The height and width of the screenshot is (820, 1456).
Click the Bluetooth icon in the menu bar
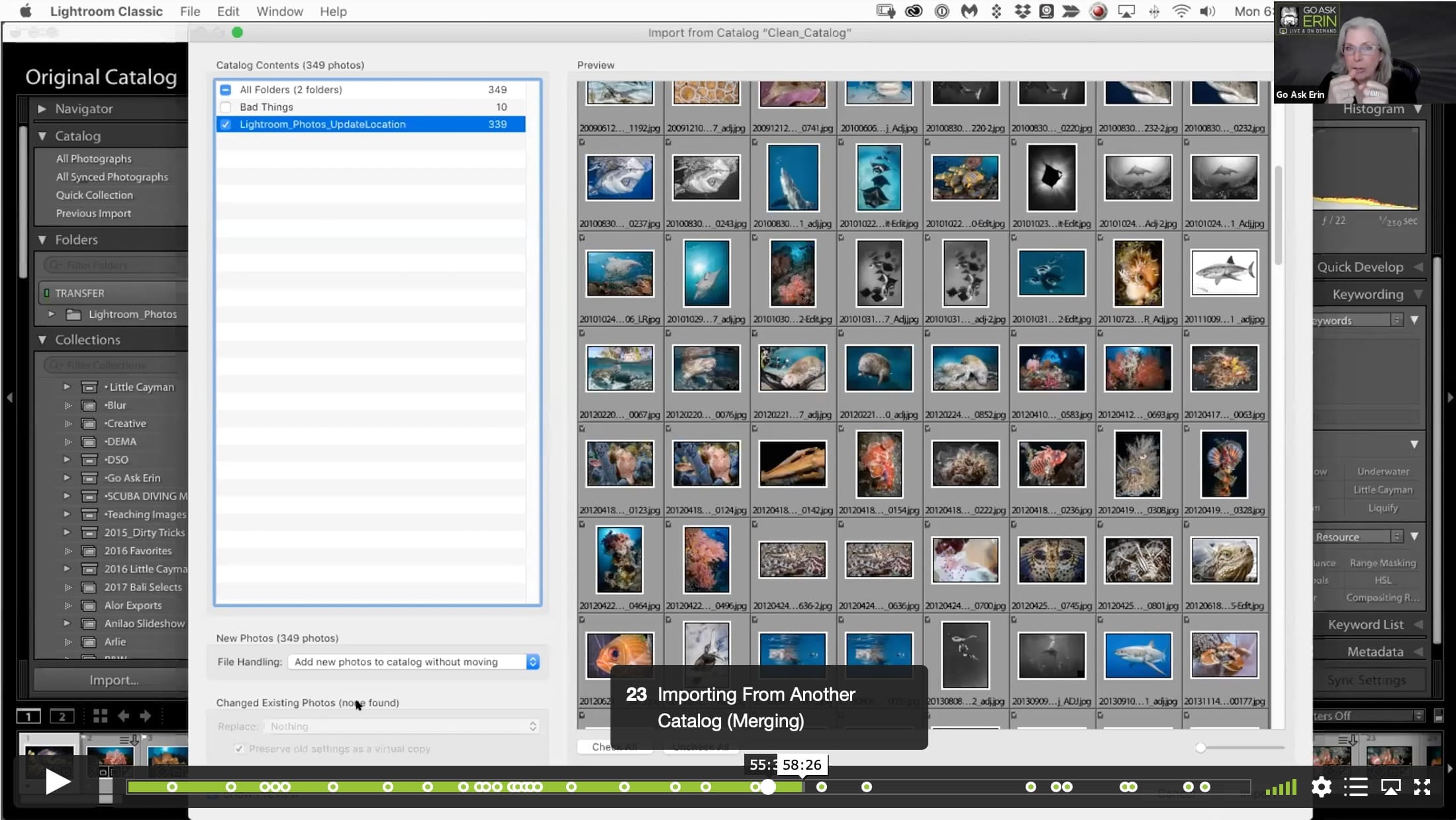(x=1154, y=11)
